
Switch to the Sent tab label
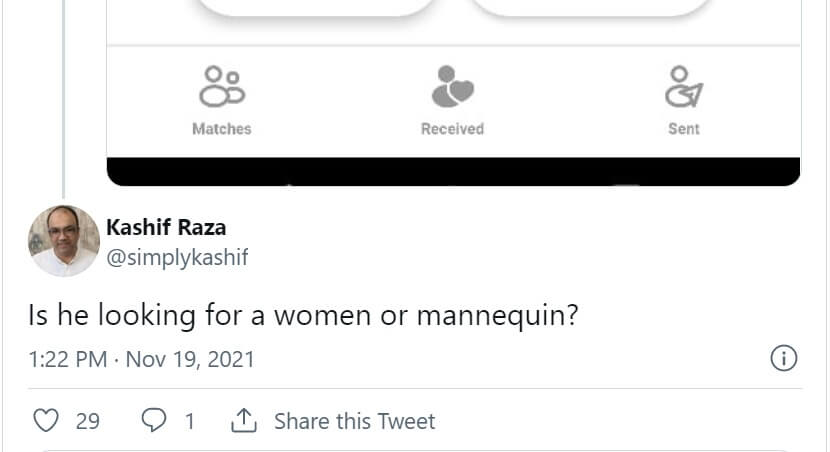(x=684, y=129)
